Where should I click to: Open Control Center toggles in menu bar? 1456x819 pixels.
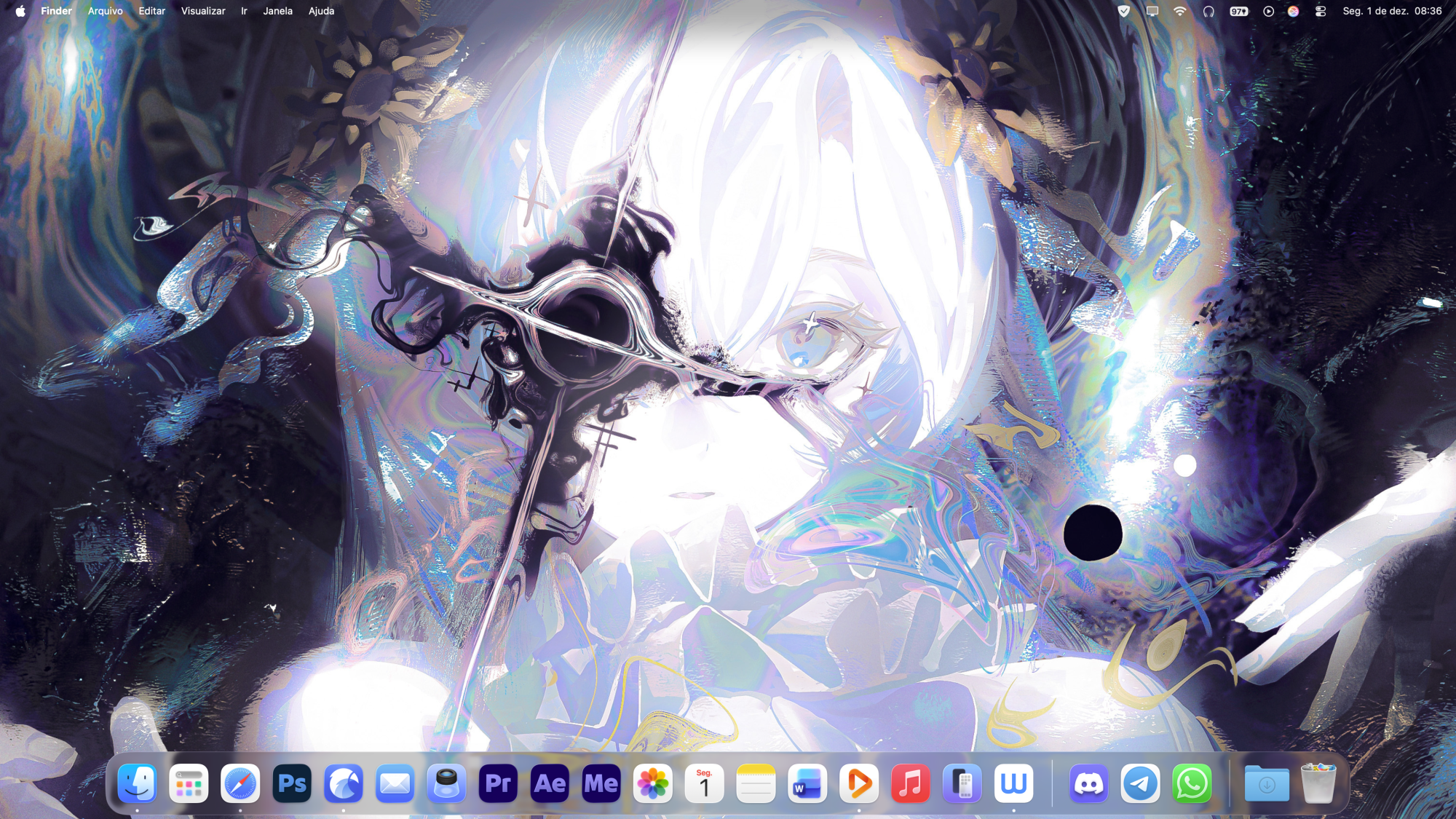point(1321,11)
